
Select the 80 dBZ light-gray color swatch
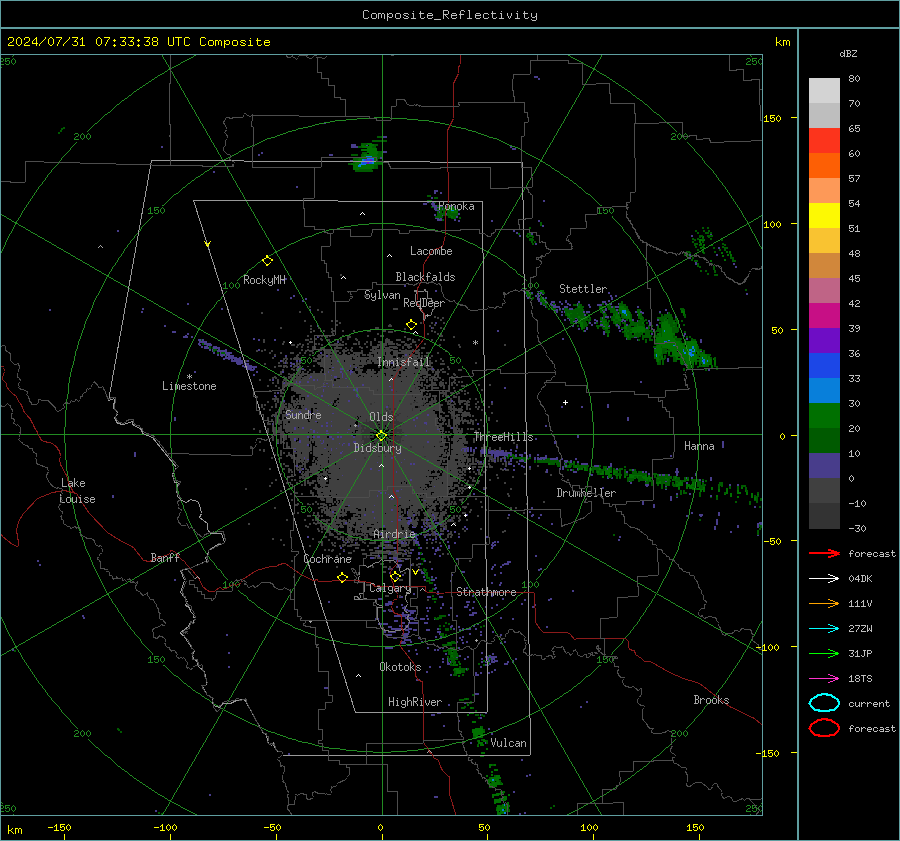[824, 90]
